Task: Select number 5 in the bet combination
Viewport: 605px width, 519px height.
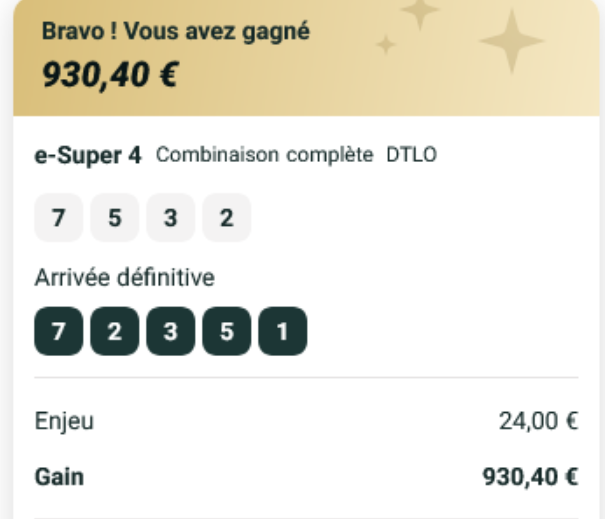Action: coord(115,218)
